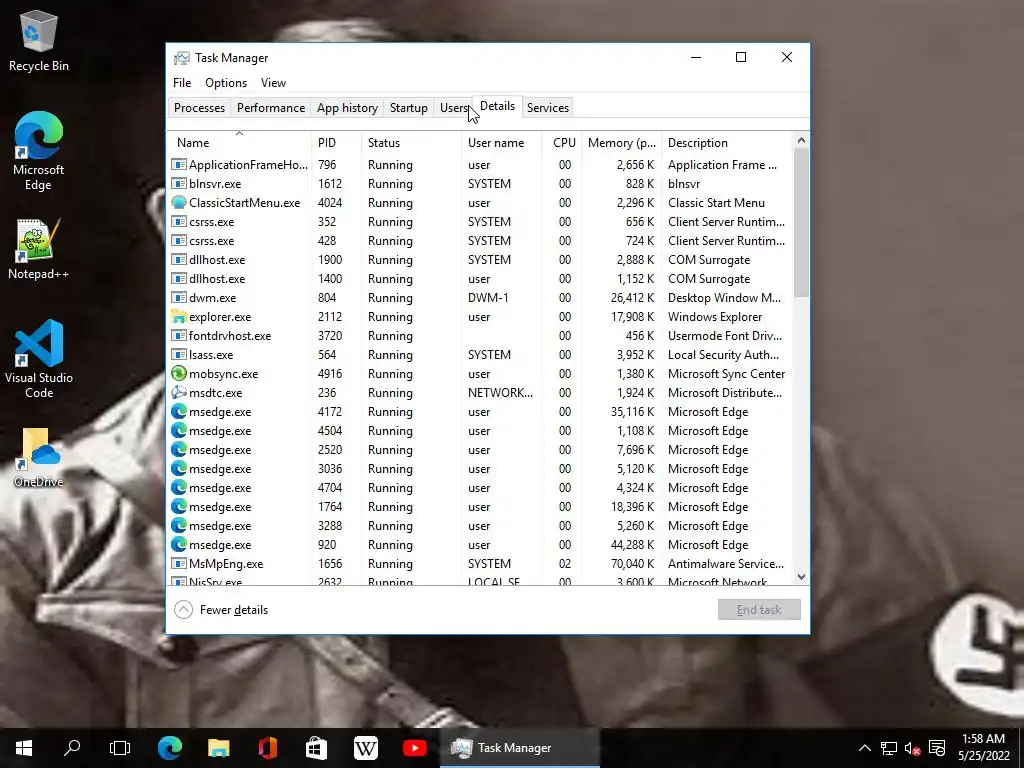Open File Explorer from the taskbar
The width and height of the screenshot is (1024, 768).
coord(219,748)
